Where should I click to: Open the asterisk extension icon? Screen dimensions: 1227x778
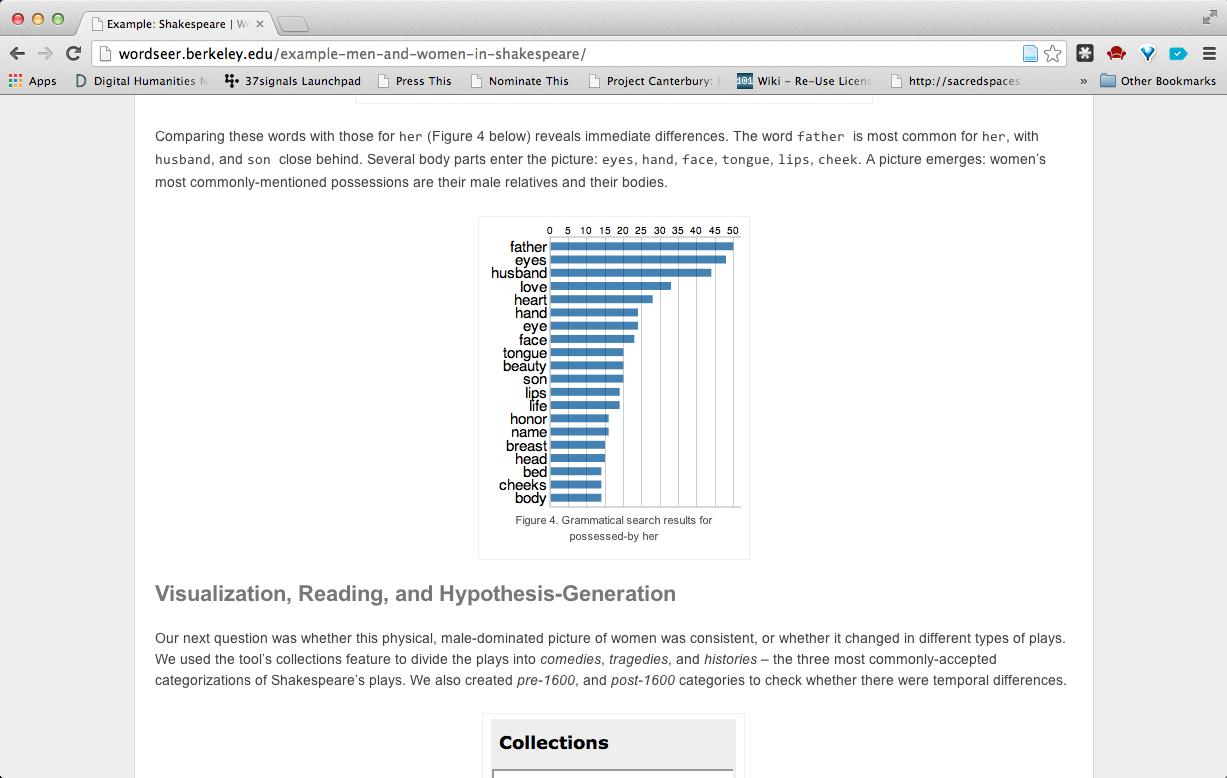[x=1085, y=54]
